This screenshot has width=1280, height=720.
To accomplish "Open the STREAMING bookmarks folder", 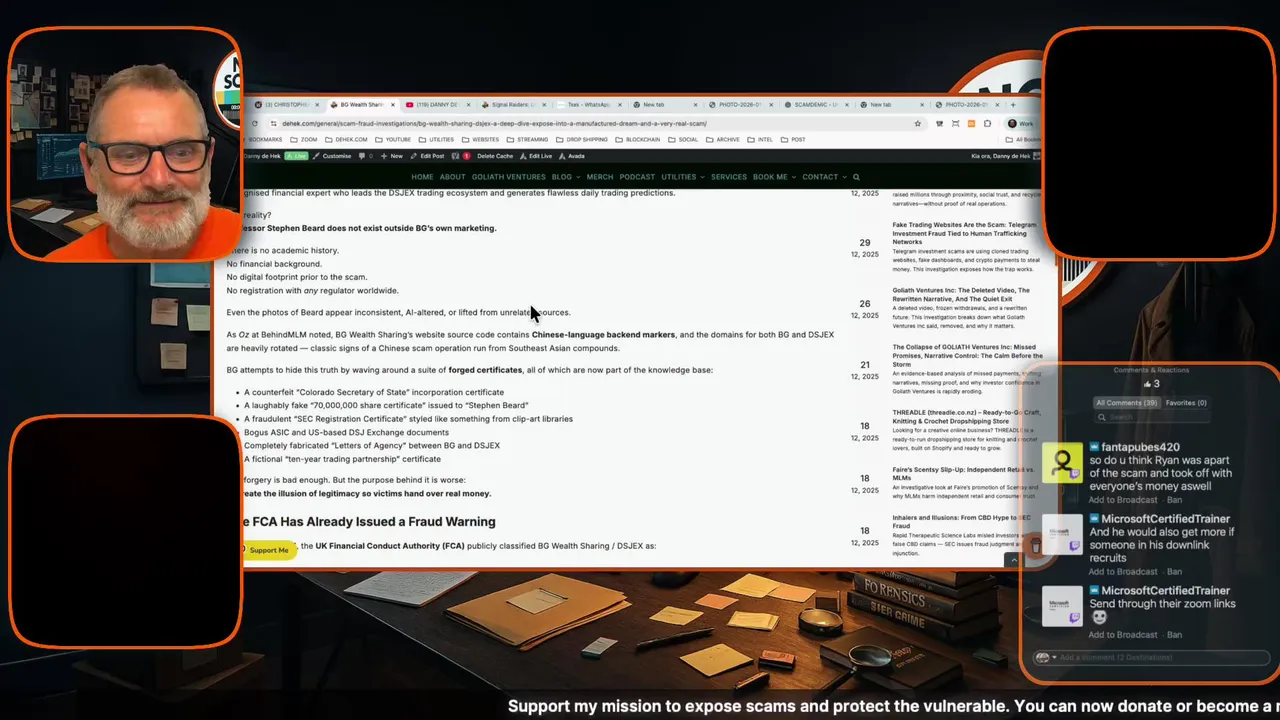I will 527,140.
